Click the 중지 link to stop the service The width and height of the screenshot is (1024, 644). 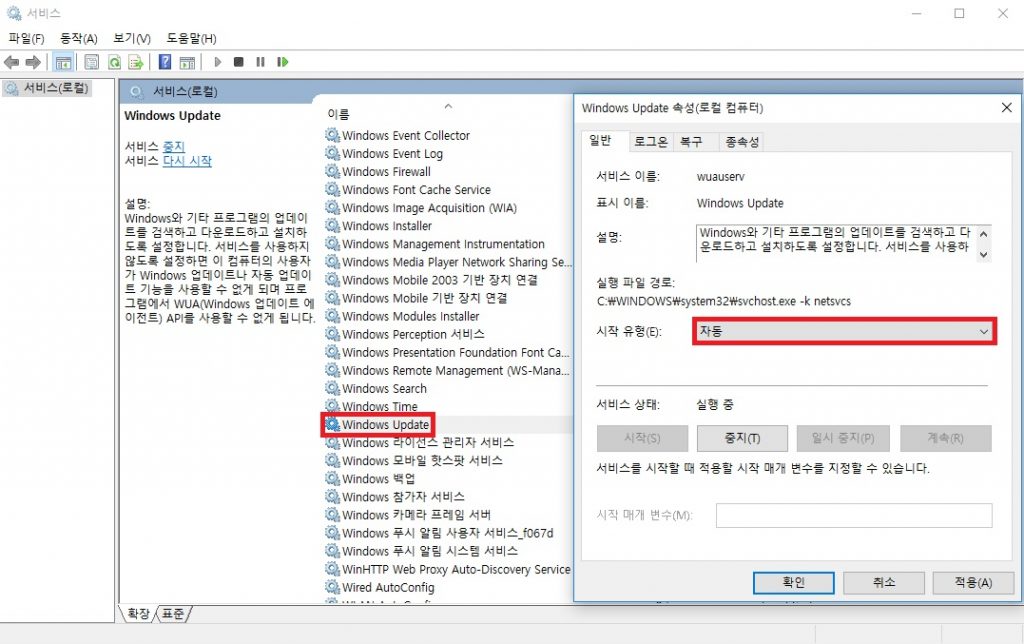(174, 146)
